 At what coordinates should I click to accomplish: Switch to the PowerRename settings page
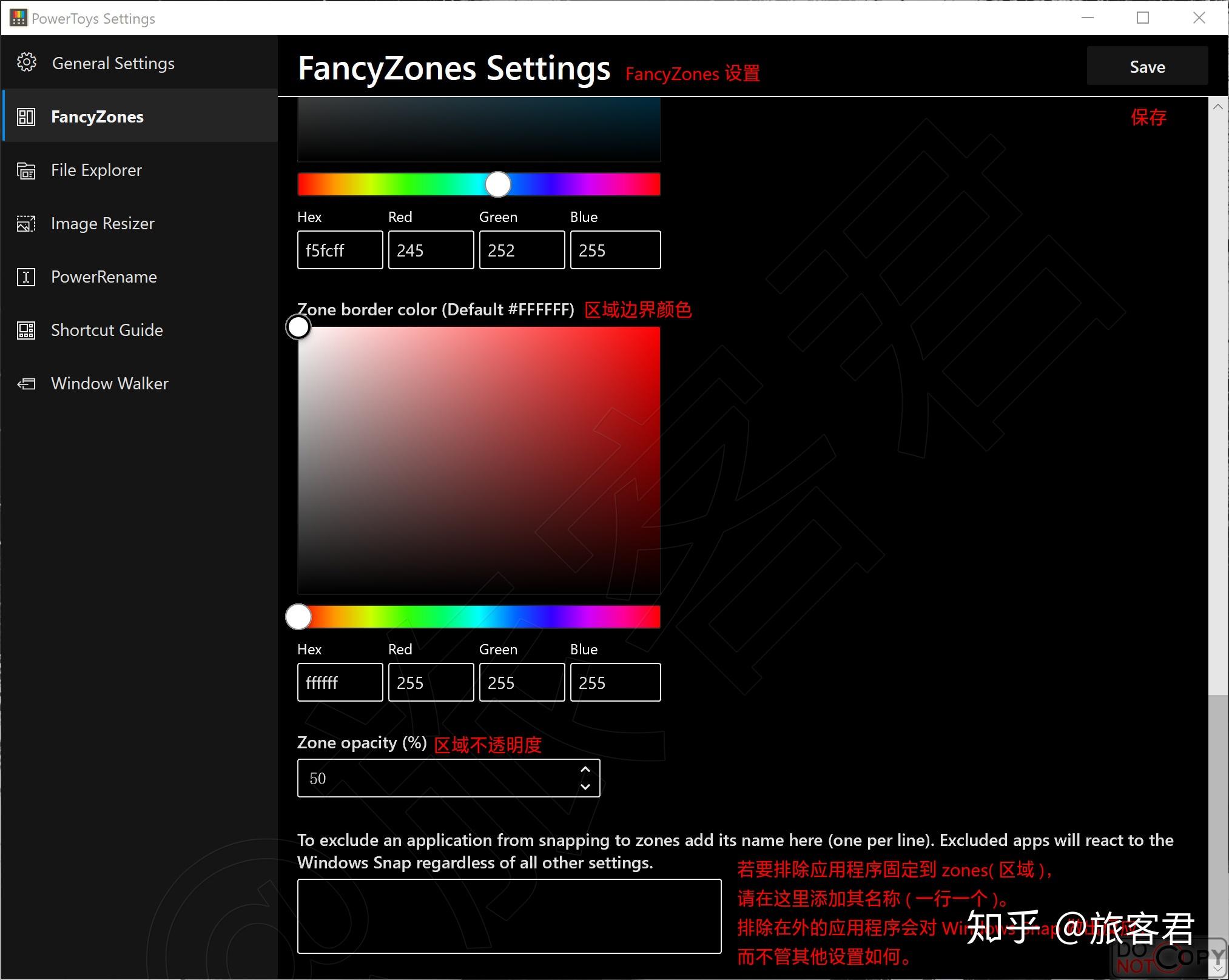104,277
